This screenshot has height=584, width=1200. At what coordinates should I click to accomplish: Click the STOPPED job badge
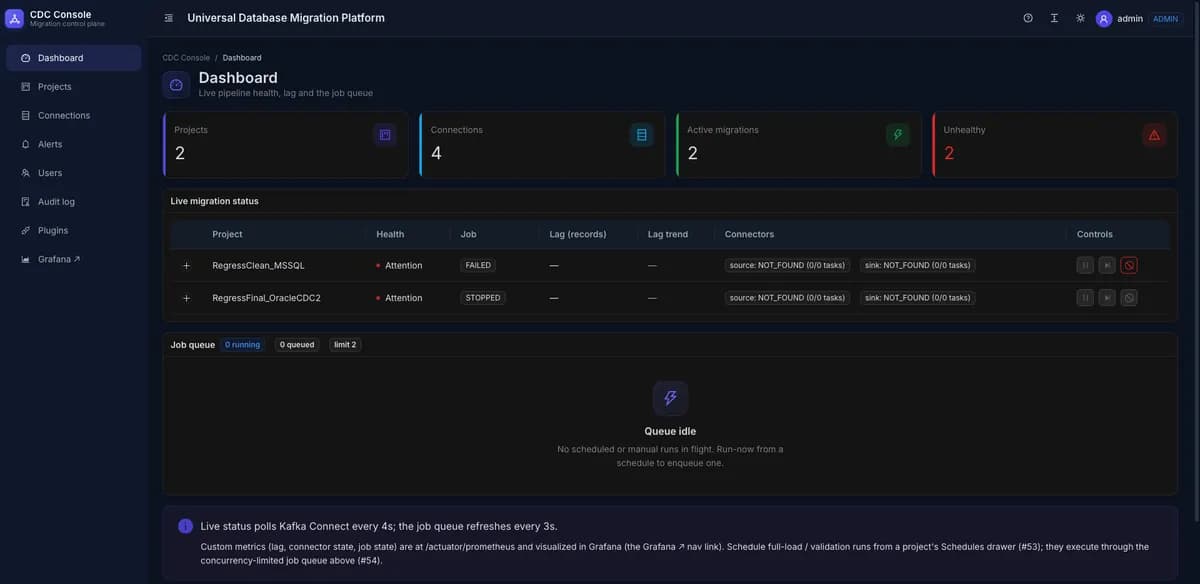[483, 298]
